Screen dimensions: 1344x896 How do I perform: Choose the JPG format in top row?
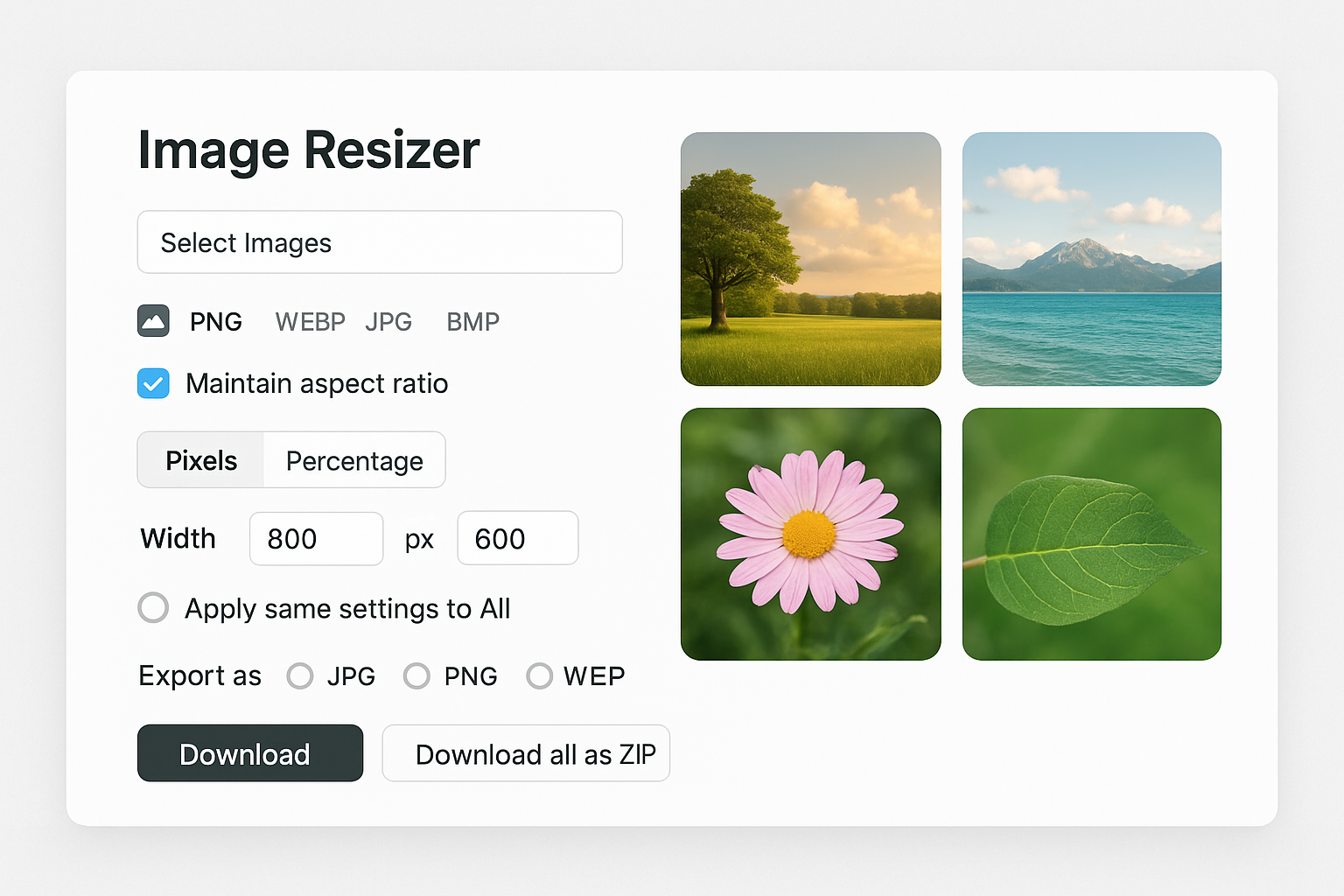point(388,322)
